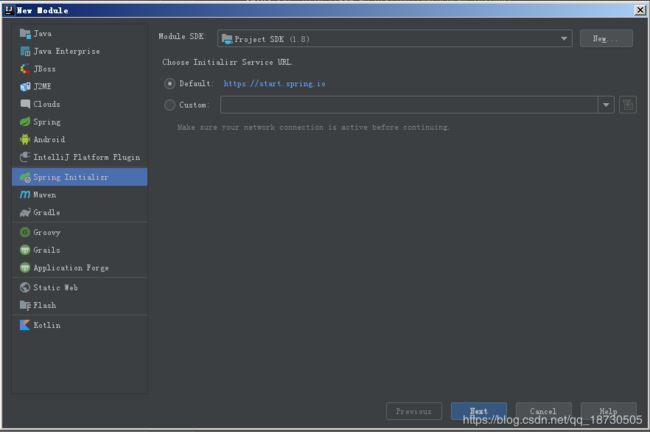Image resolution: width=650 pixels, height=434 pixels.
Task: Click the Next button
Action: (x=478, y=412)
